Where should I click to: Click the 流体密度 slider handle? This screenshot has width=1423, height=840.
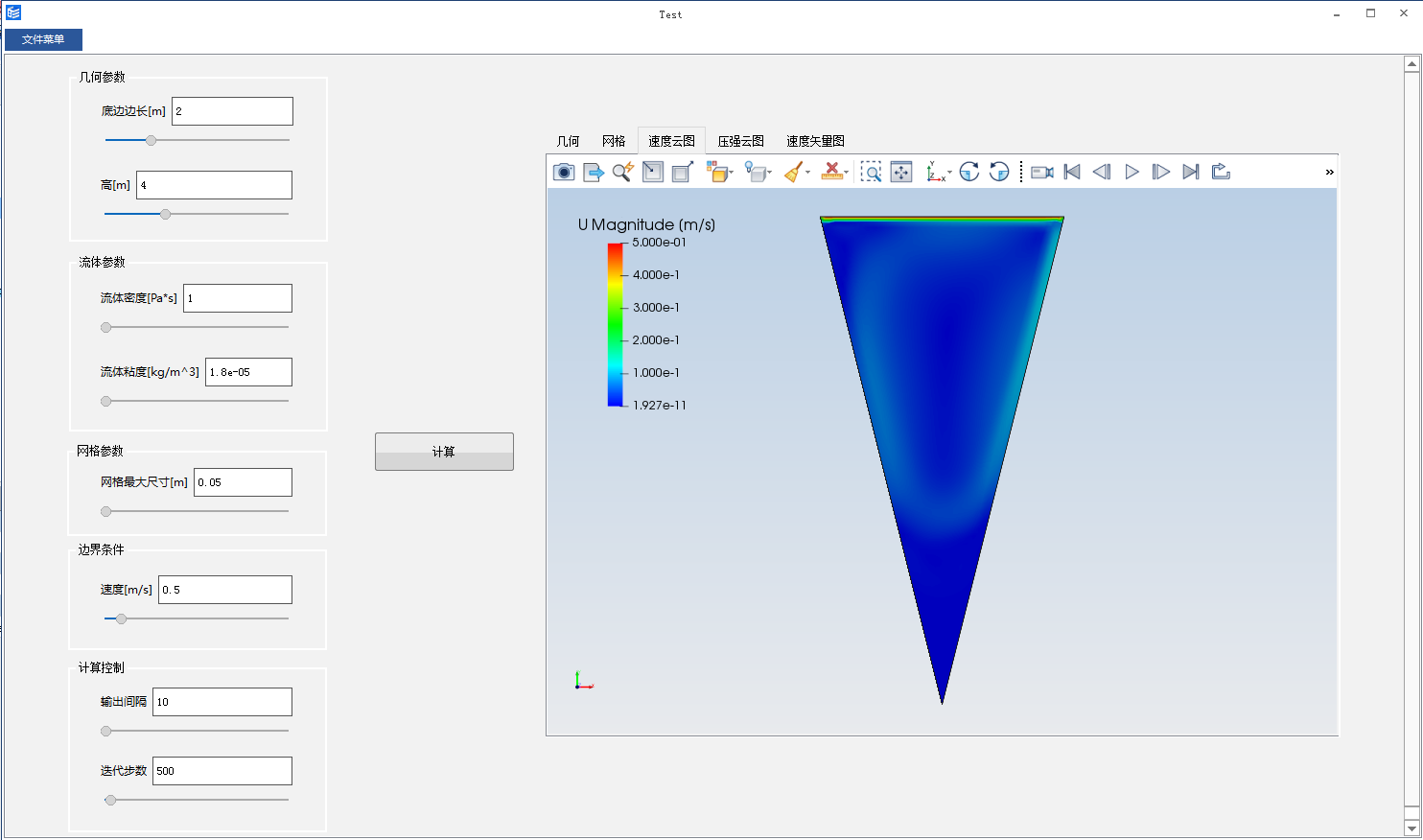[x=106, y=327]
